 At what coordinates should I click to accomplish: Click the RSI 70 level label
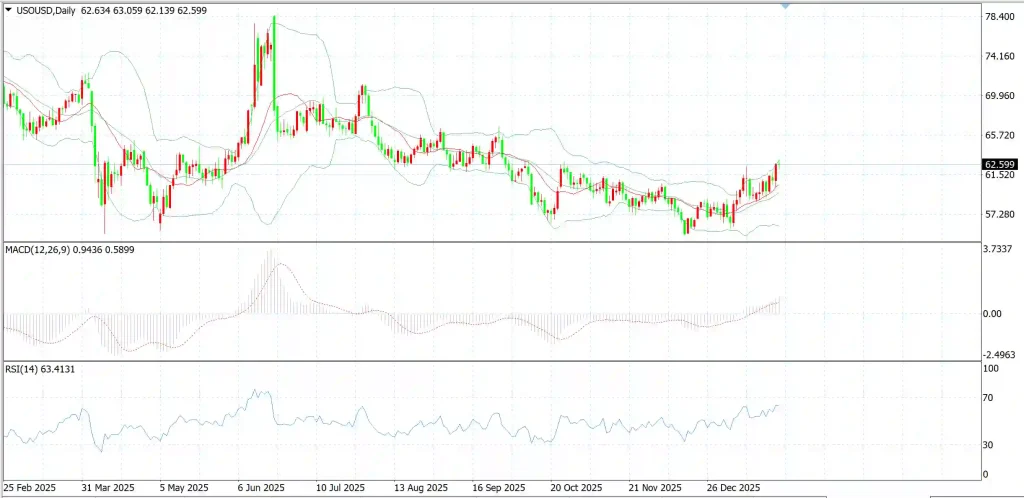[989, 397]
